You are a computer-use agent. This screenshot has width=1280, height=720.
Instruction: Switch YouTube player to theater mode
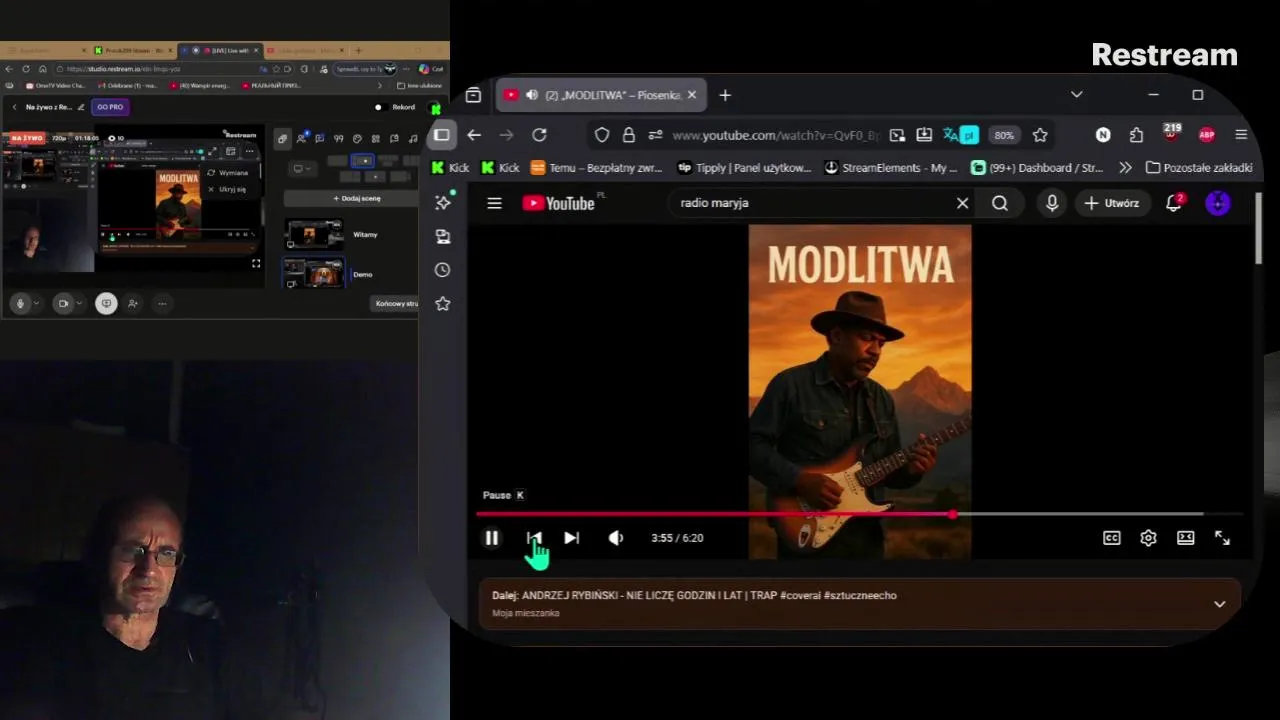click(1185, 538)
